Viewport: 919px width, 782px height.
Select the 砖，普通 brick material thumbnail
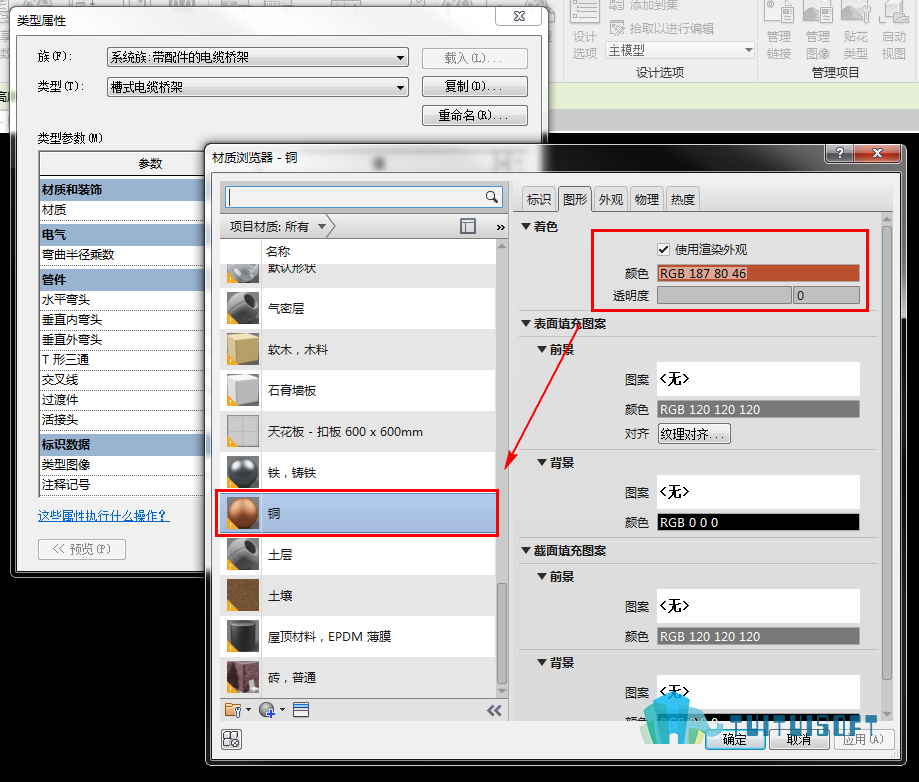point(243,678)
